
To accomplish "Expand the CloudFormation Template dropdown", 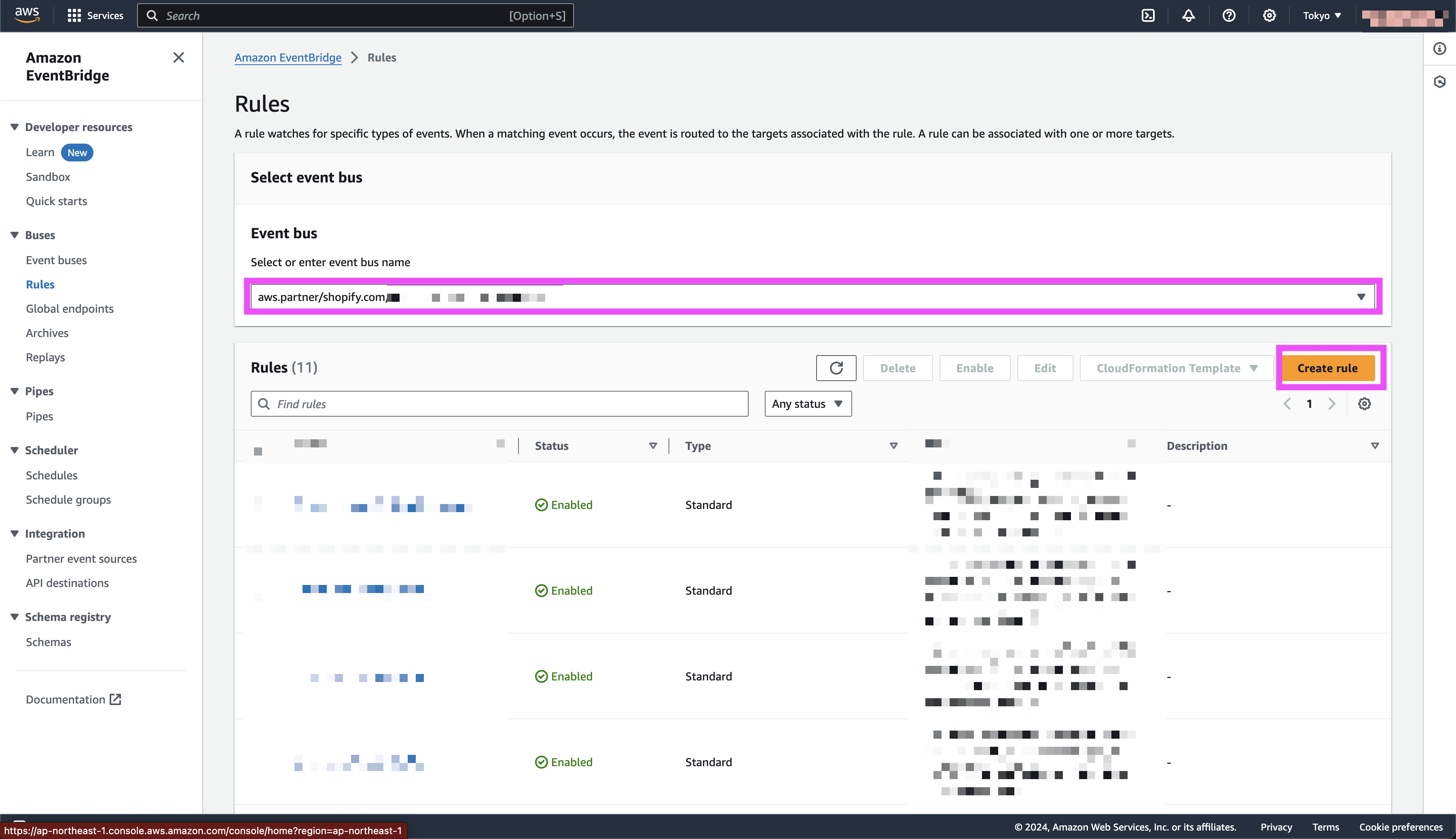I will click(1176, 368).
